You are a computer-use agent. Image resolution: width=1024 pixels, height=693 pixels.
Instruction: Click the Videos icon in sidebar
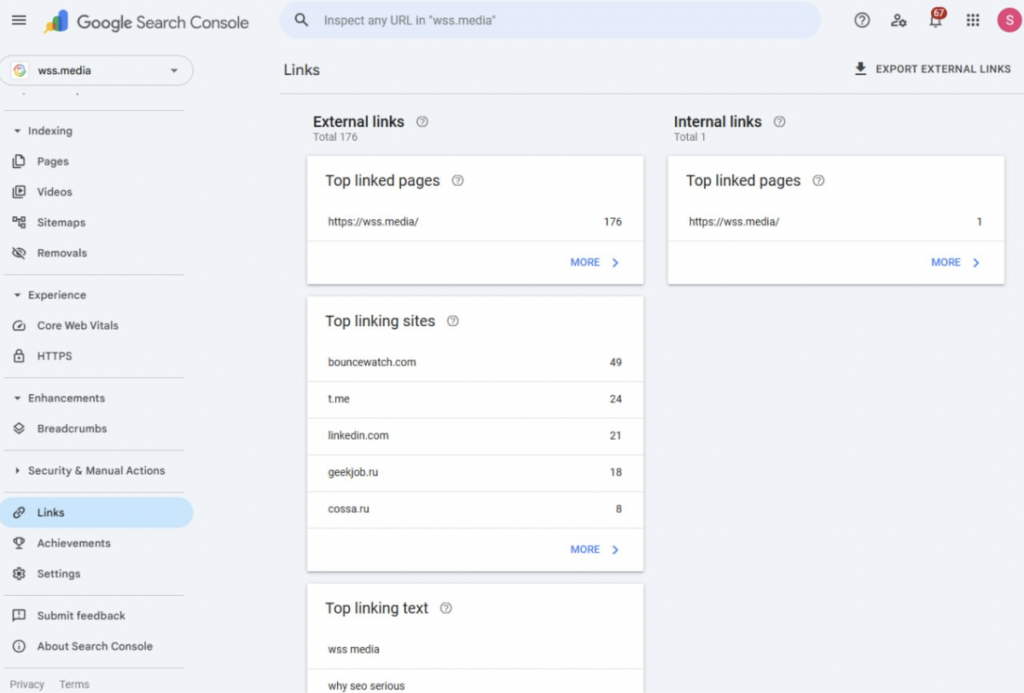[19, 192]
